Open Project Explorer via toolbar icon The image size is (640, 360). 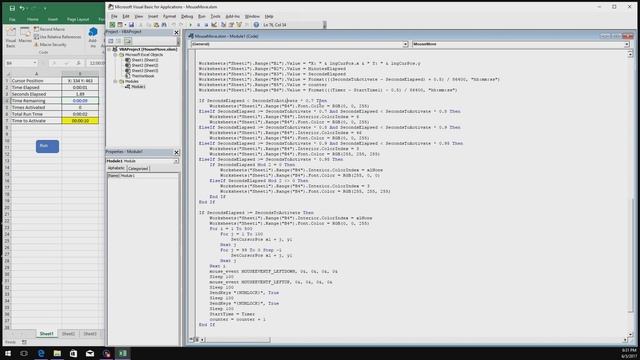223,25
